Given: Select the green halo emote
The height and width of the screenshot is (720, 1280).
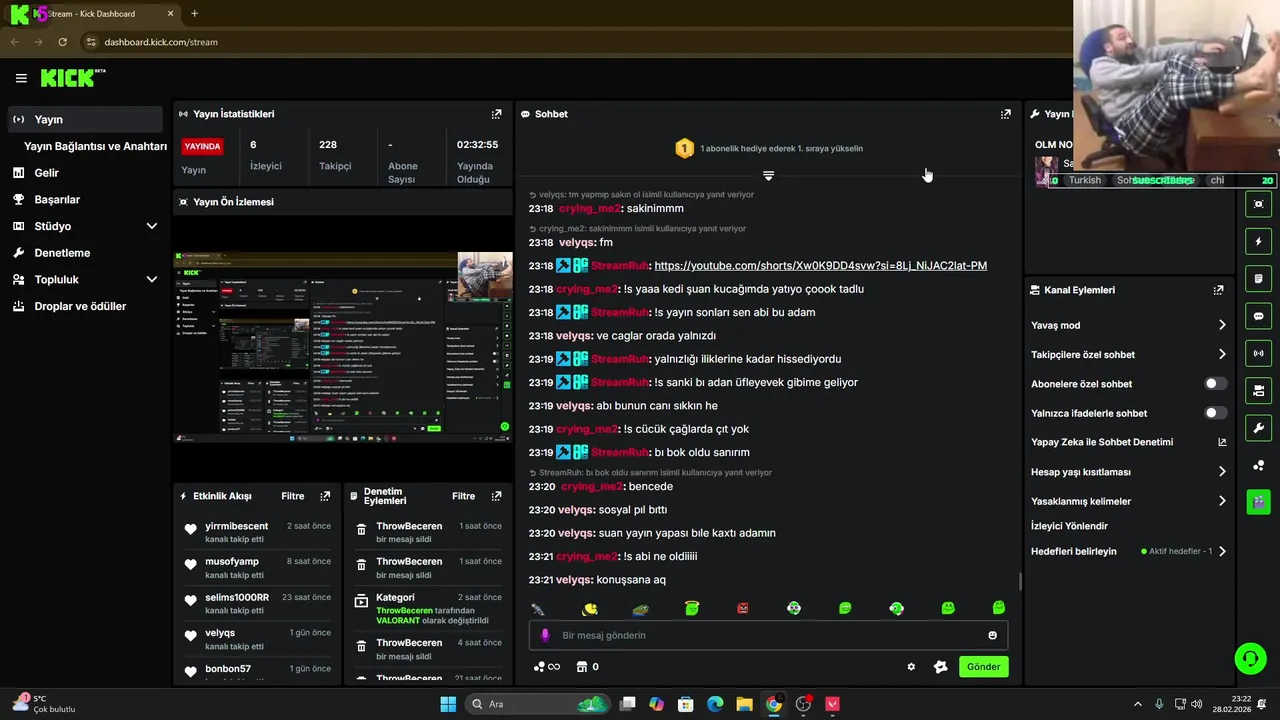Looking at the screenshot, I should point(692,608).
